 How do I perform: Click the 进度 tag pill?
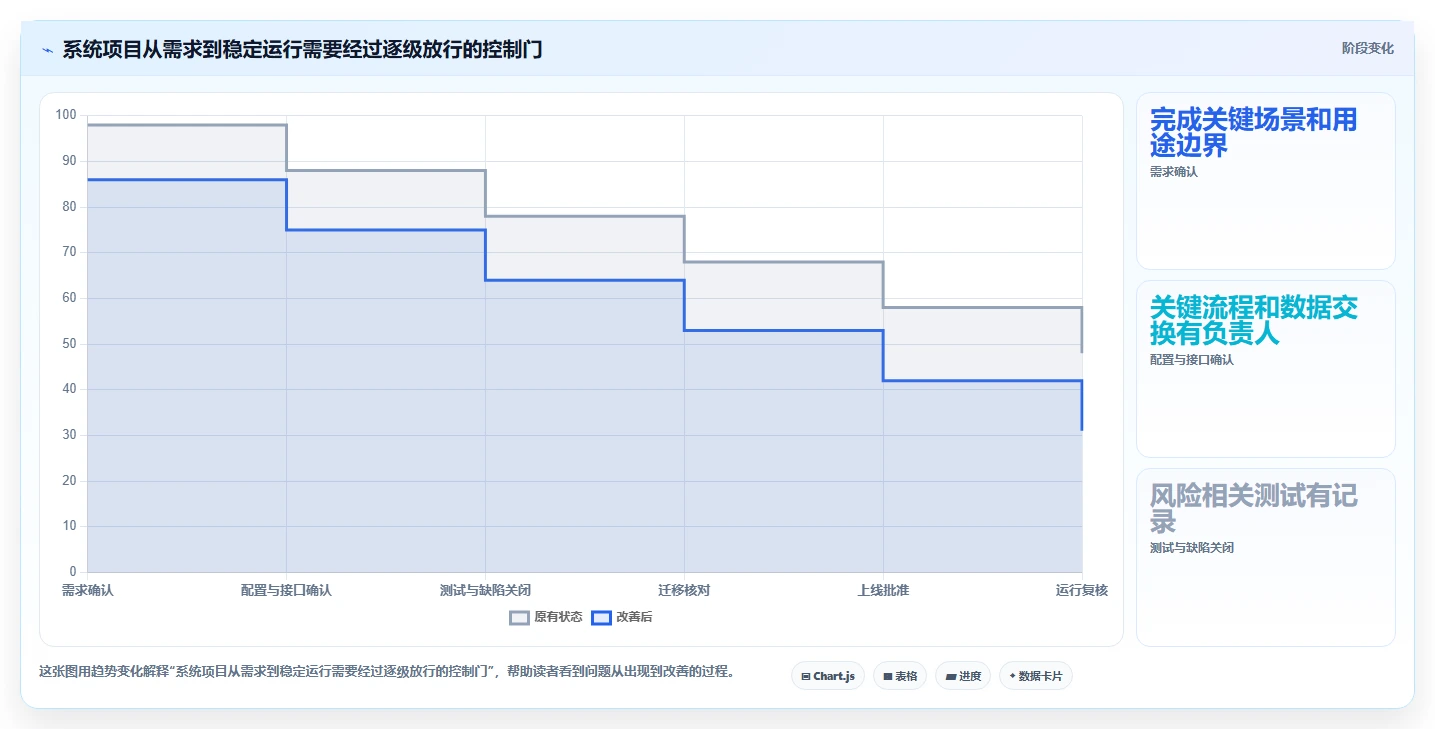[963, 676]
